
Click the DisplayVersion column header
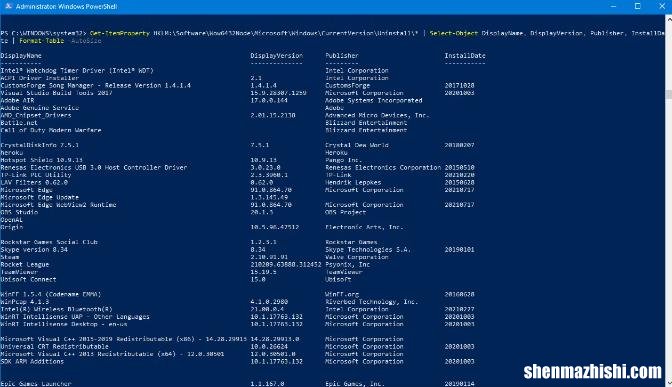(276, 56)
